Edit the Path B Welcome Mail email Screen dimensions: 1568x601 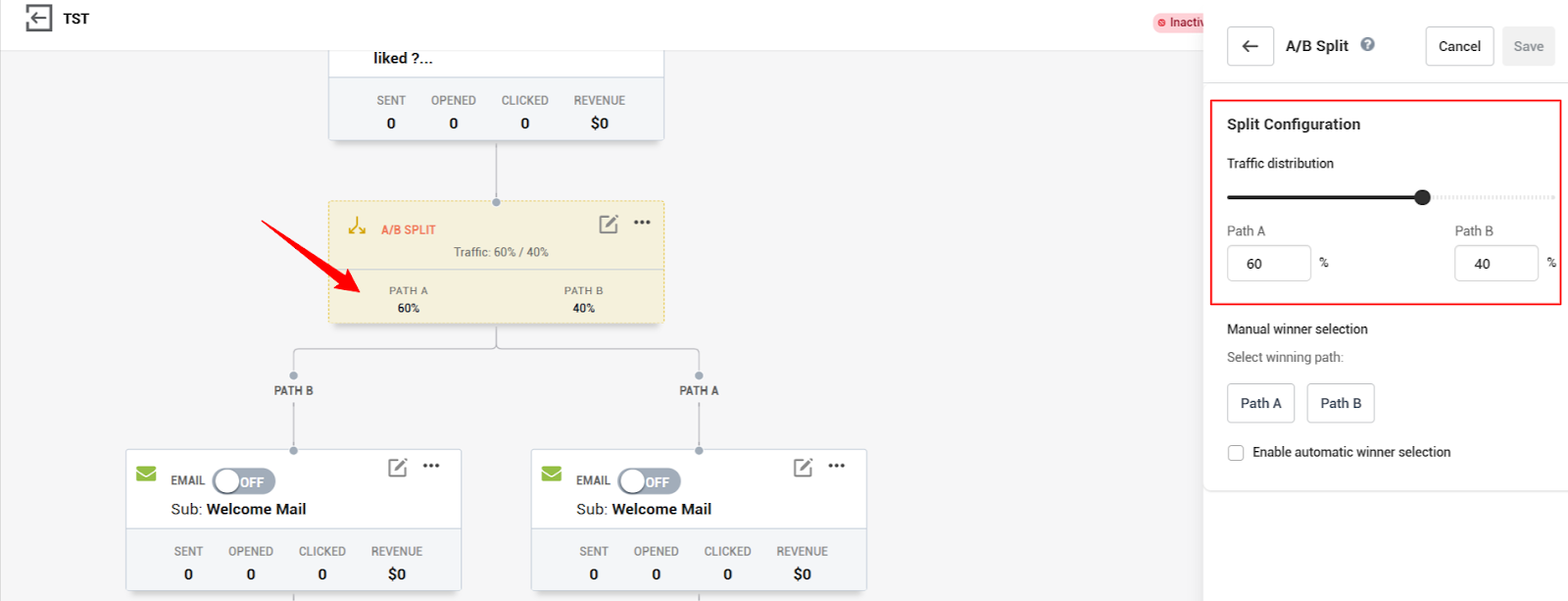pyautogui.click(x=397, y=467)
